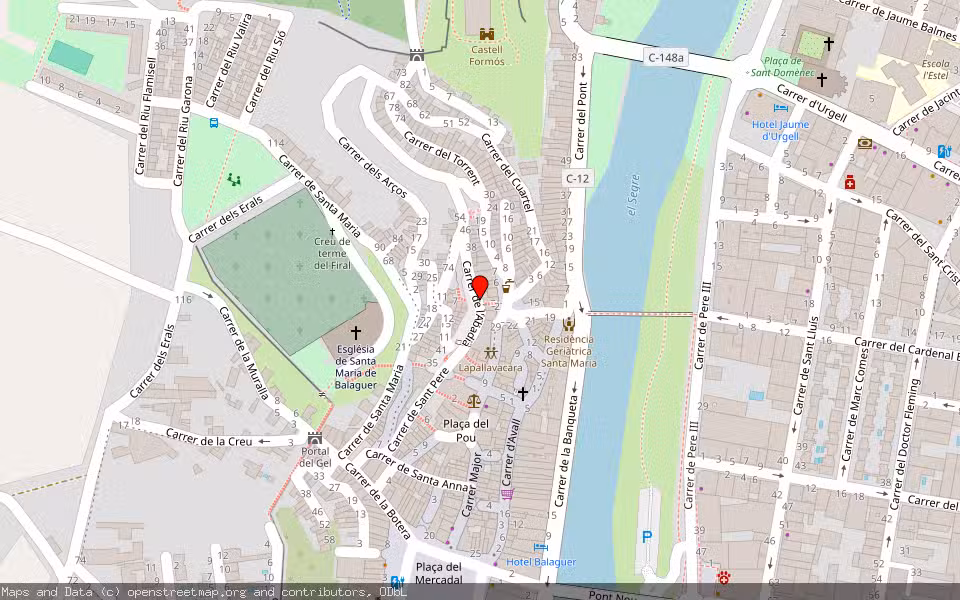The height and width of the screenshot is (600, 960).
Task: Click the Portal del Gel gate icon
Action: [315, 438]
